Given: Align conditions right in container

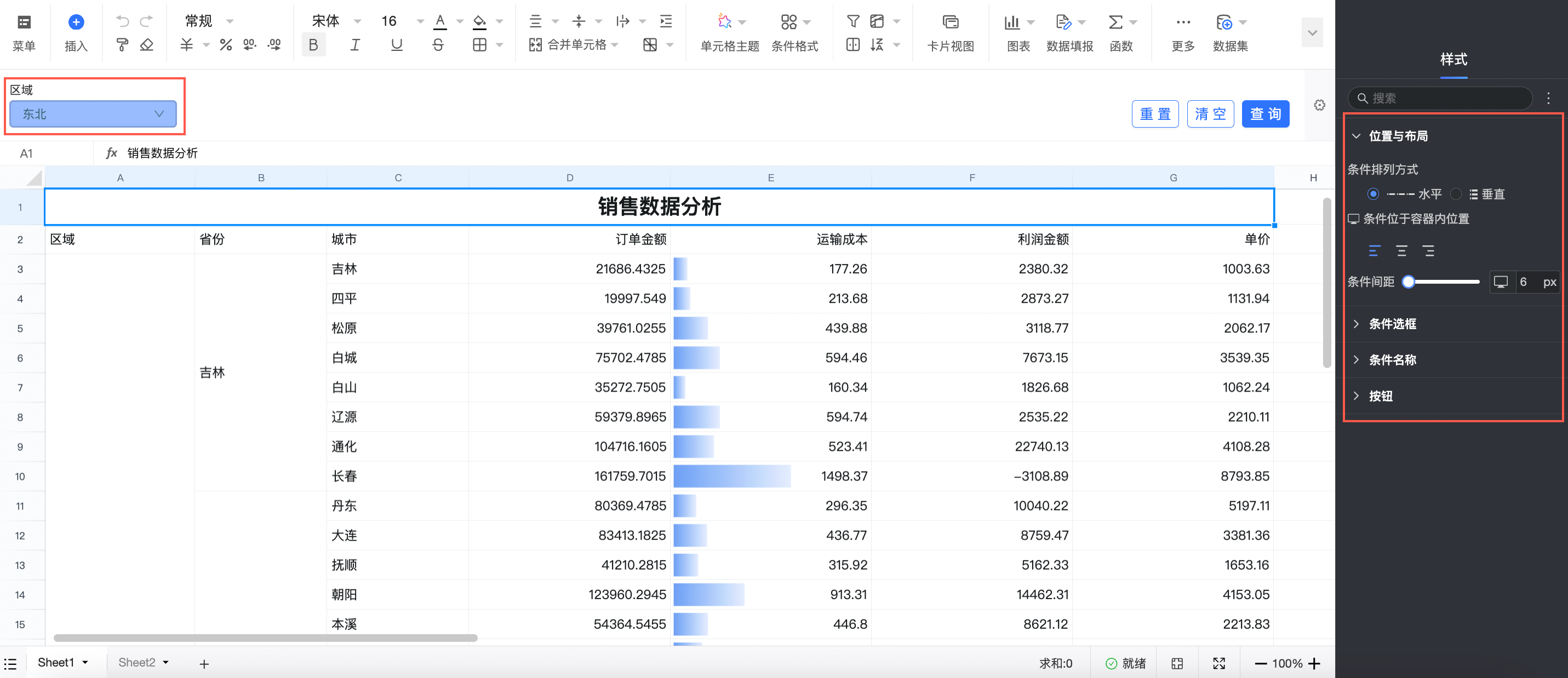Looking at the screenshot, I should click(1428, 251).
